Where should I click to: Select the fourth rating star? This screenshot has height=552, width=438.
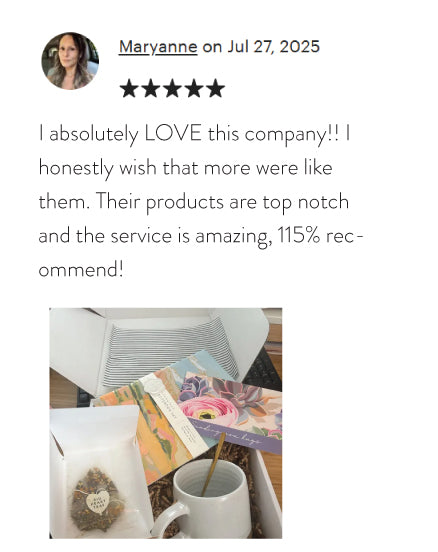[194, 88]
